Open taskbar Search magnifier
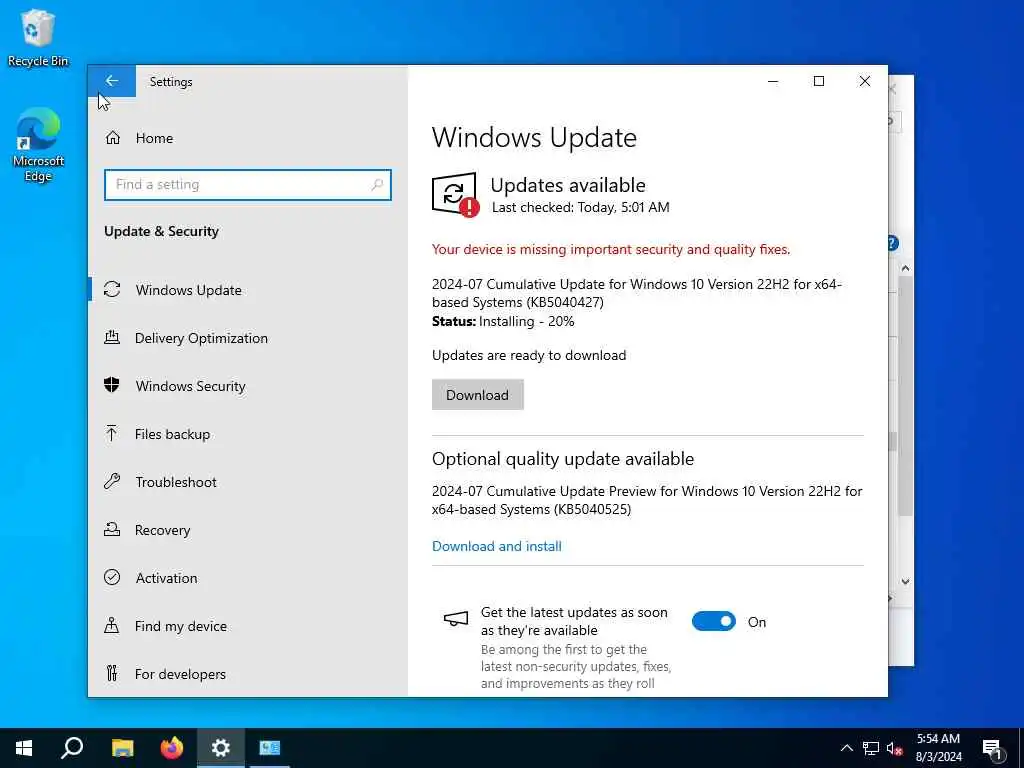Image resolution: width=1024 pixels, height=768 pixels. (x=72, y=748)
